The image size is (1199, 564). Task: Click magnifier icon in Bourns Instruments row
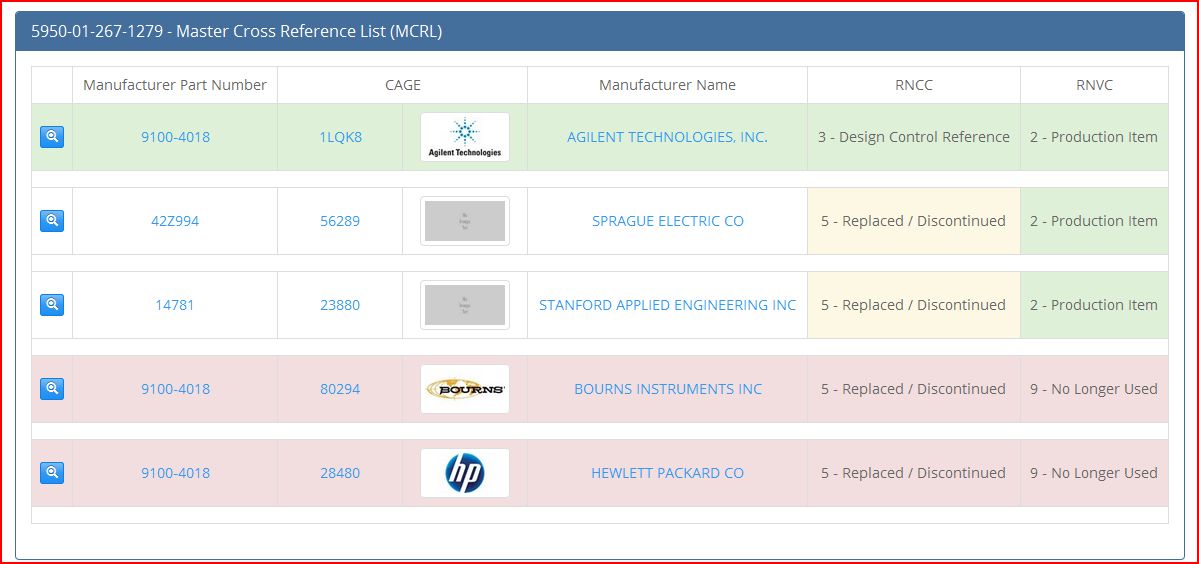[x=52, y=389]
